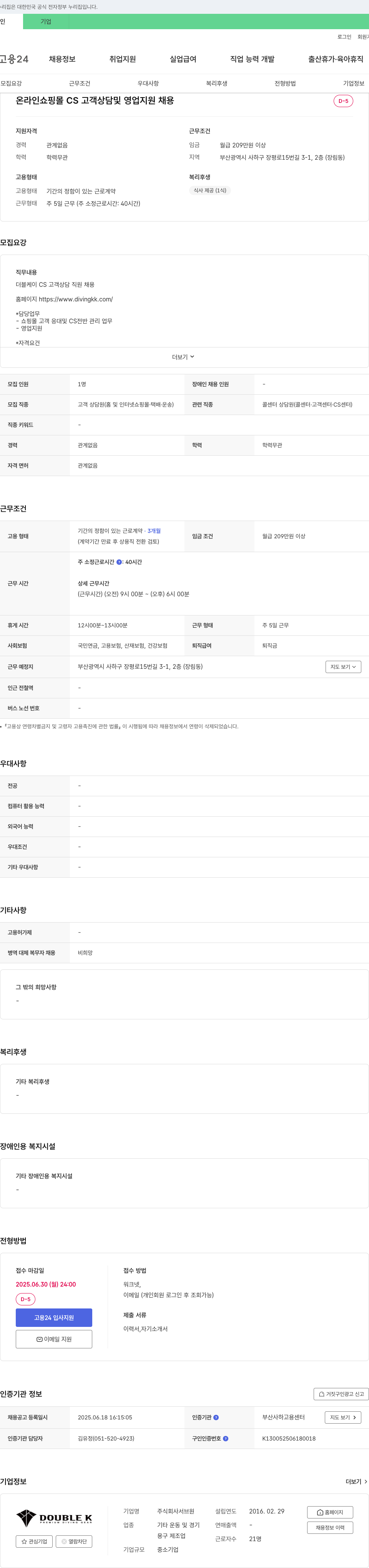Click the D-5 badge under the deadline
This screenshot has height=1568, width=369.
26,1299
